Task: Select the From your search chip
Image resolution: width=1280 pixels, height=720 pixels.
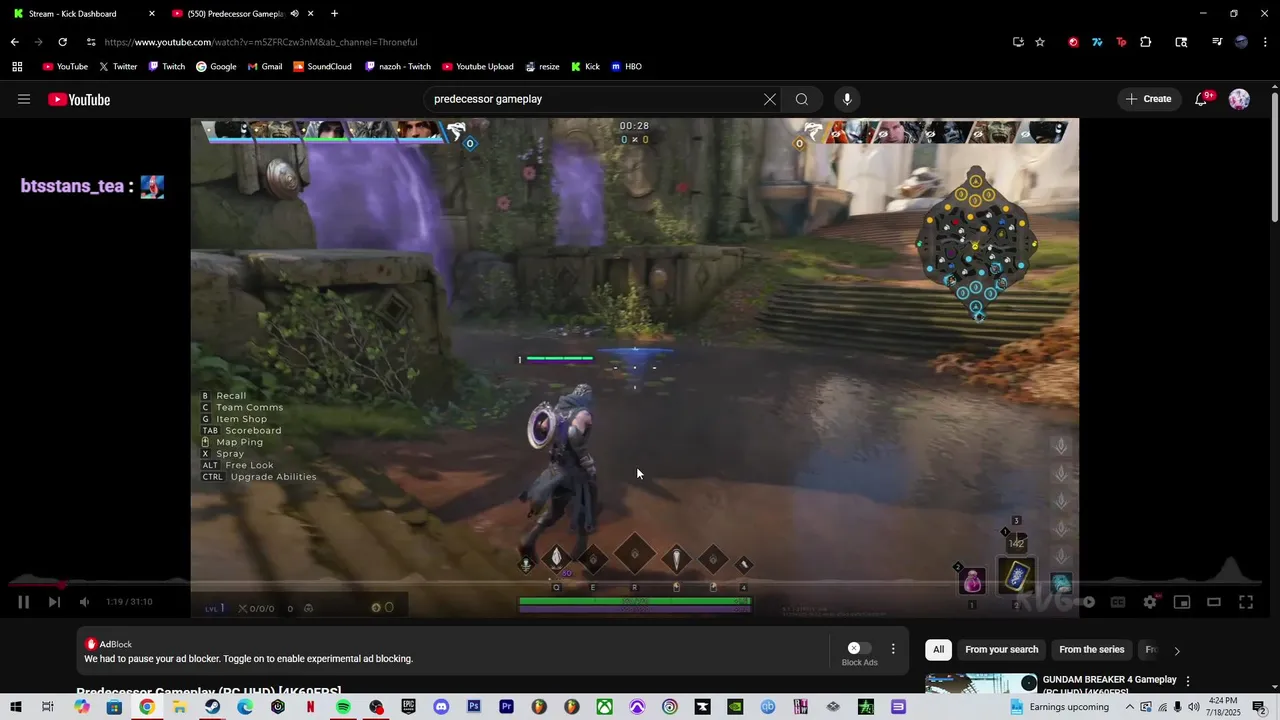Action: (1001, 650)
